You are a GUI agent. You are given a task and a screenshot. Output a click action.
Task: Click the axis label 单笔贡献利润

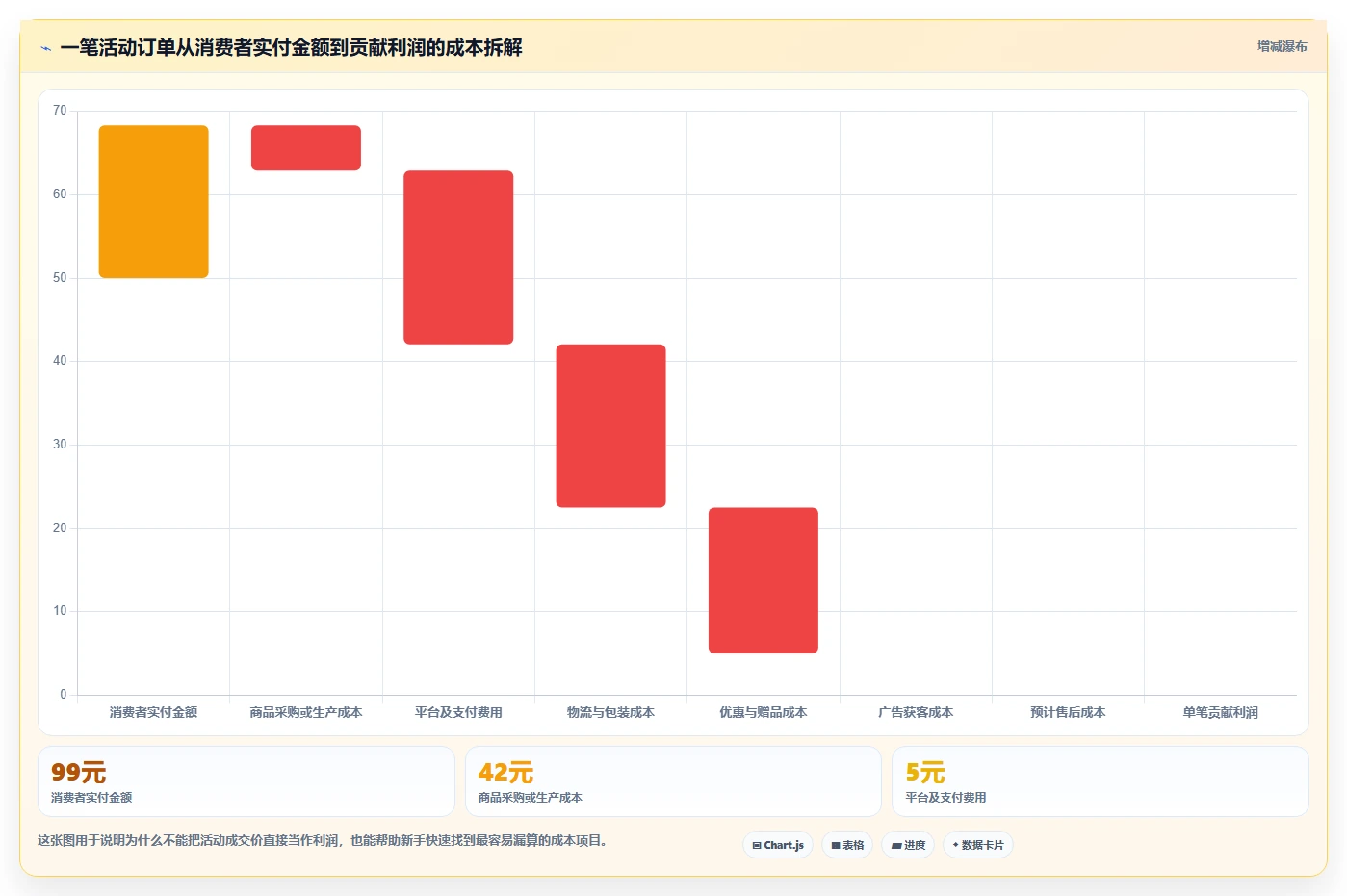[x=1220, y=712]
